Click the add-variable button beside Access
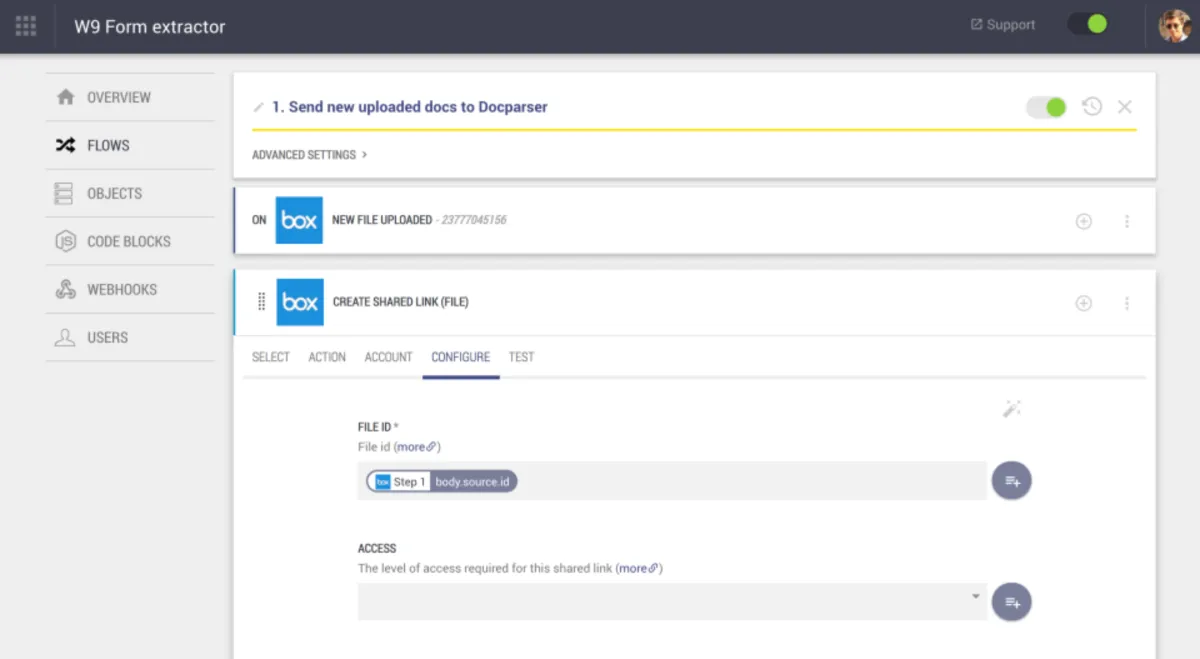Image resolution: width=1200 pixels, height=659 pixels. pyautogui.click(x=1011, y=602)
